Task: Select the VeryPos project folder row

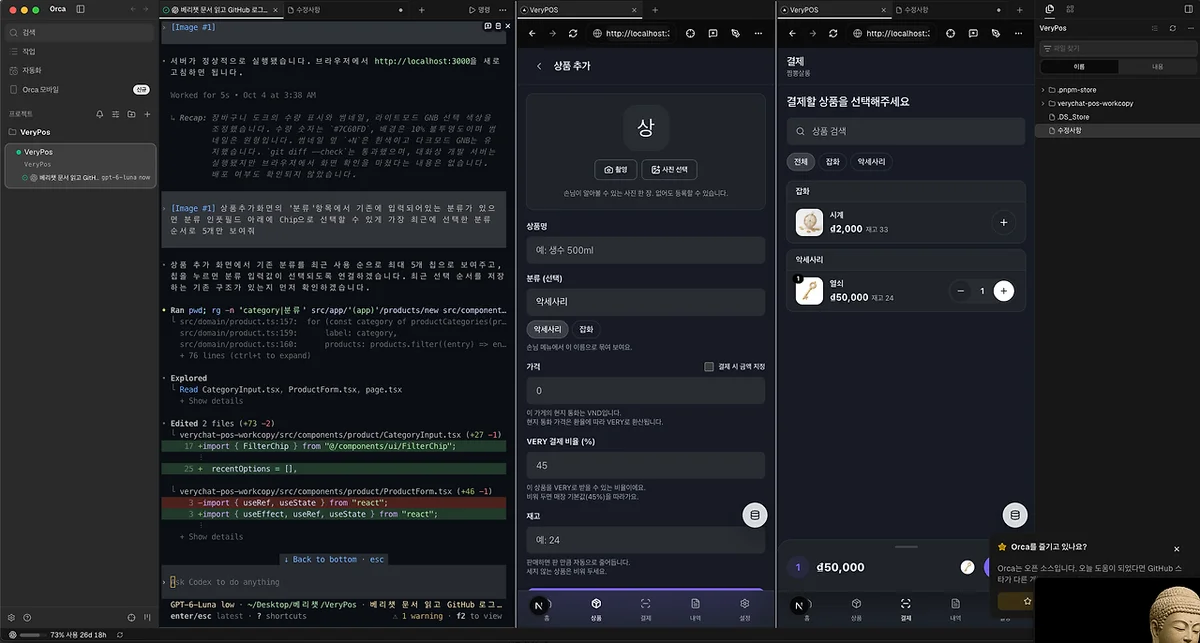Action: 78,132
